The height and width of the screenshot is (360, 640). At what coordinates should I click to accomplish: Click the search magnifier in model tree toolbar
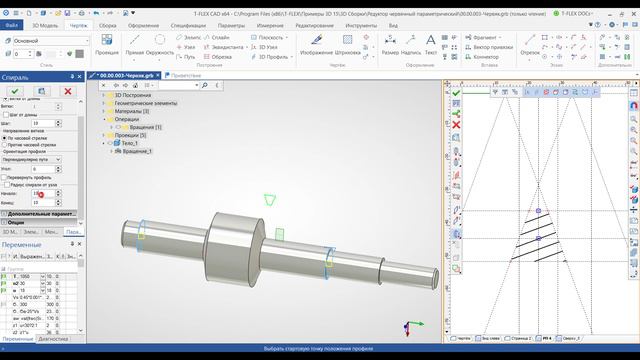pos(205,85)
